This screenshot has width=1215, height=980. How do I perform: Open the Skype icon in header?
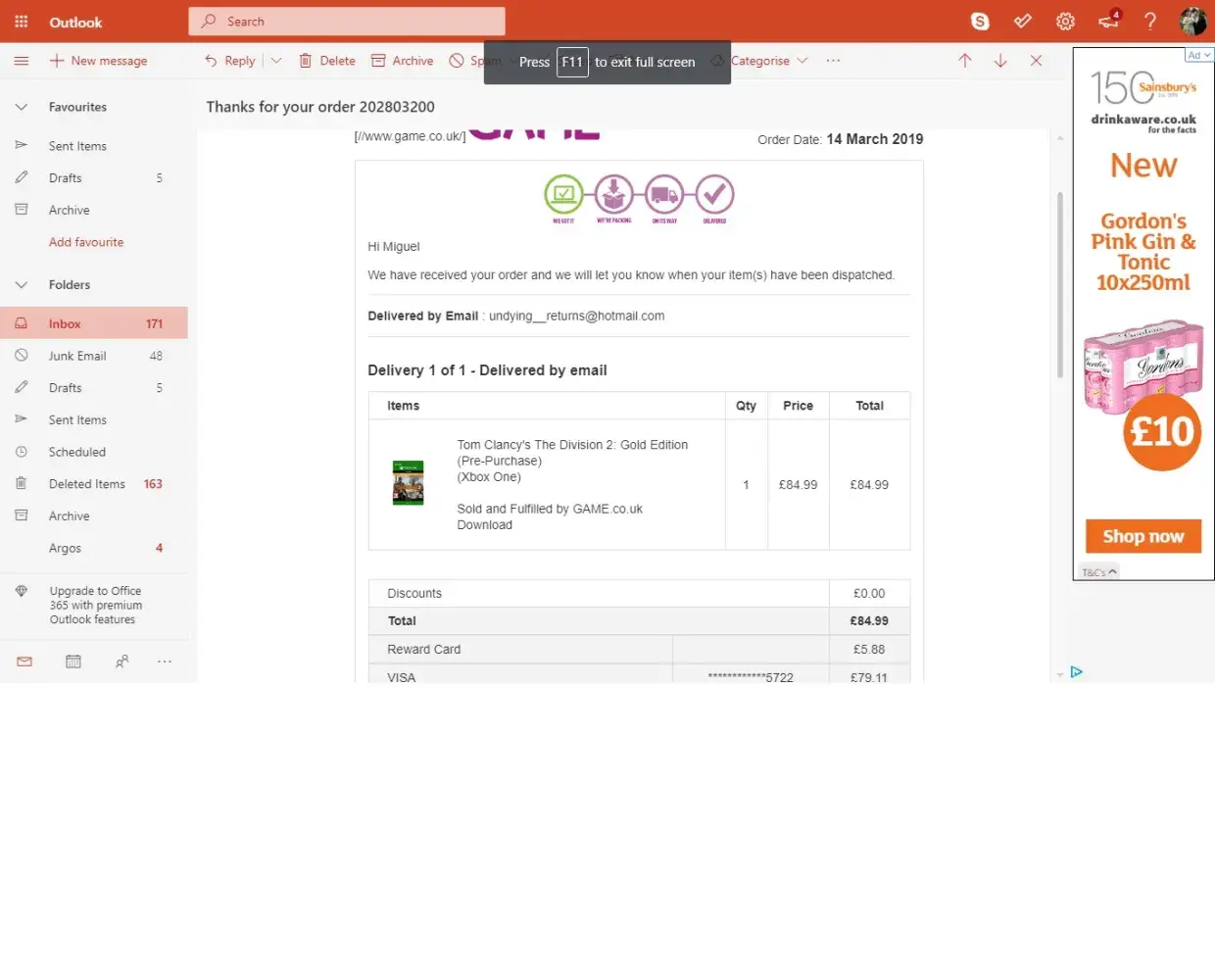[x=980, y=22]
